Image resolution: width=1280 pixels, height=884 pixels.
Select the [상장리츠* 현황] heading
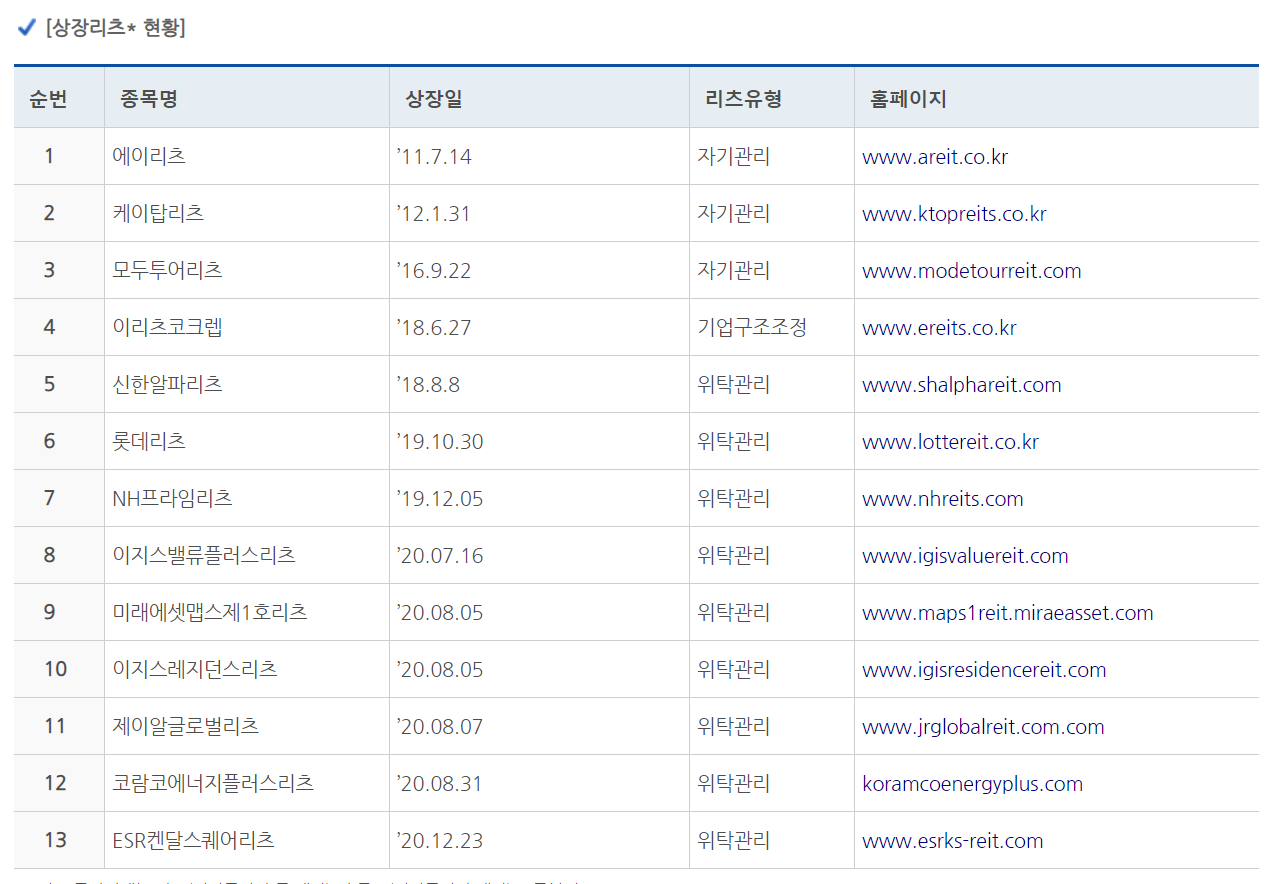115,28
